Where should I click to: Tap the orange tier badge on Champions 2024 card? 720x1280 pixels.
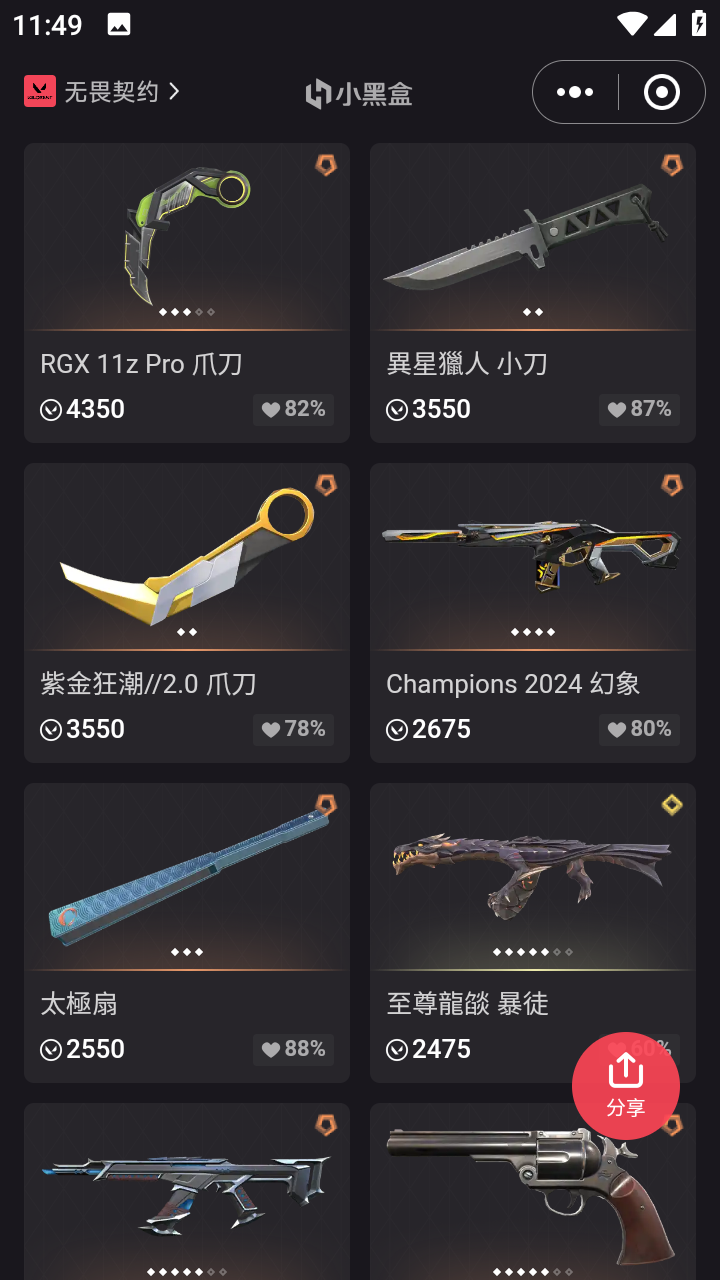tap(672, 485)
